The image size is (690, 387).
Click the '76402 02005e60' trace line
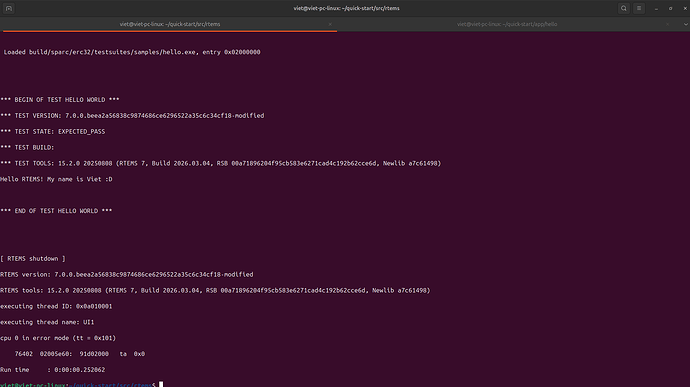tap(80, 354)
